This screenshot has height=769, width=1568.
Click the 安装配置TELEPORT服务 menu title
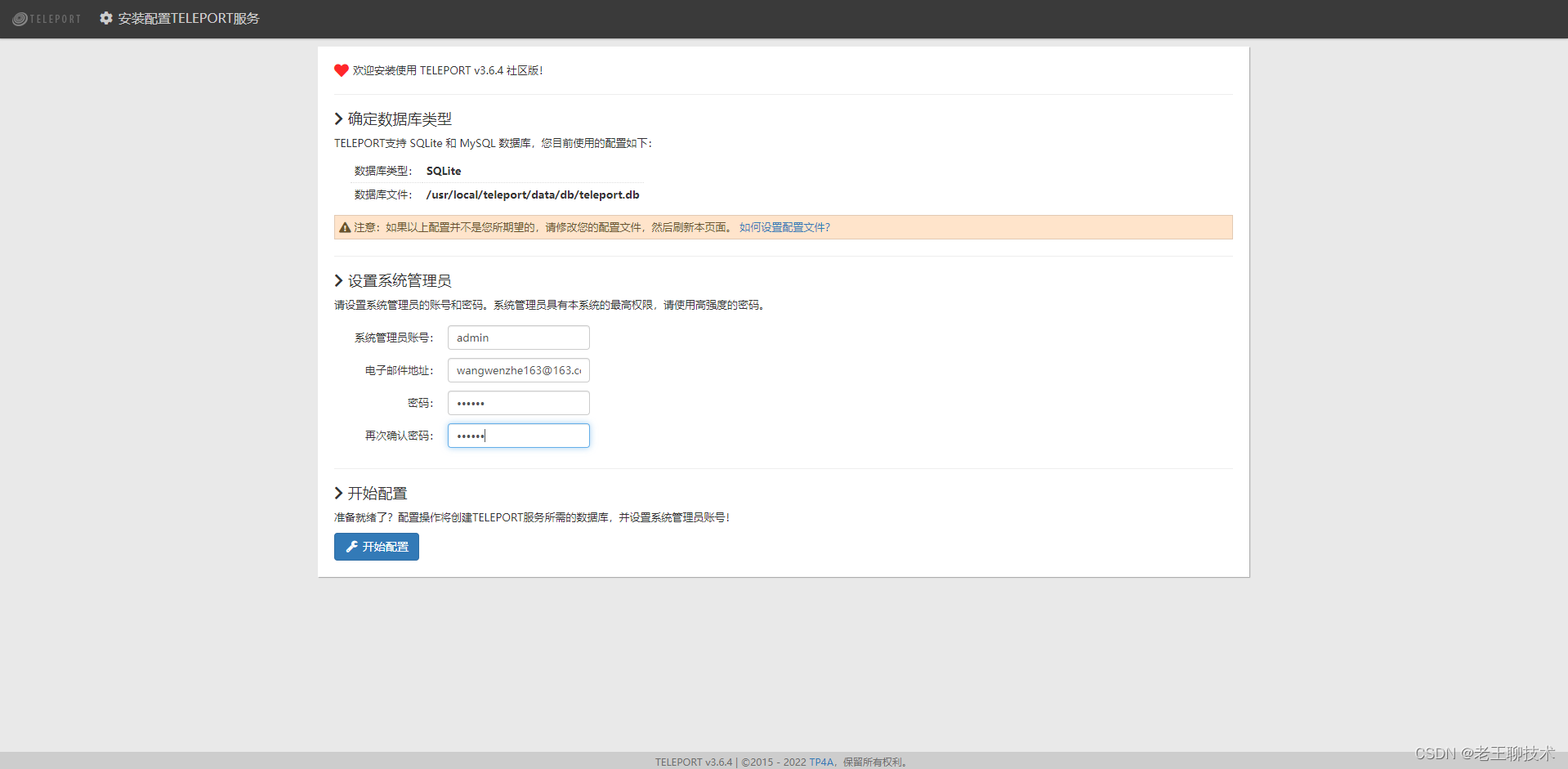[x=189, y=18]
